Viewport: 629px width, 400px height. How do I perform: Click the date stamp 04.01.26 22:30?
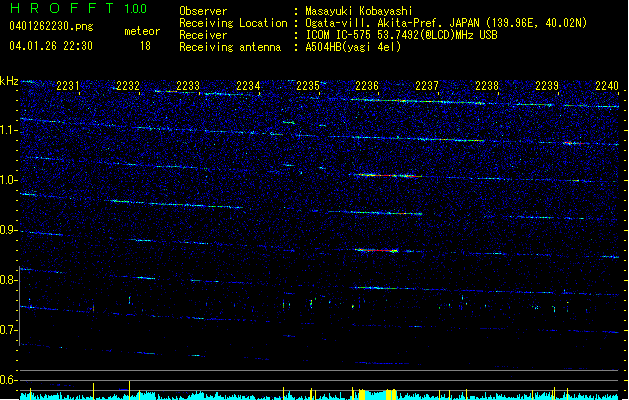click(x=51, y=46)
